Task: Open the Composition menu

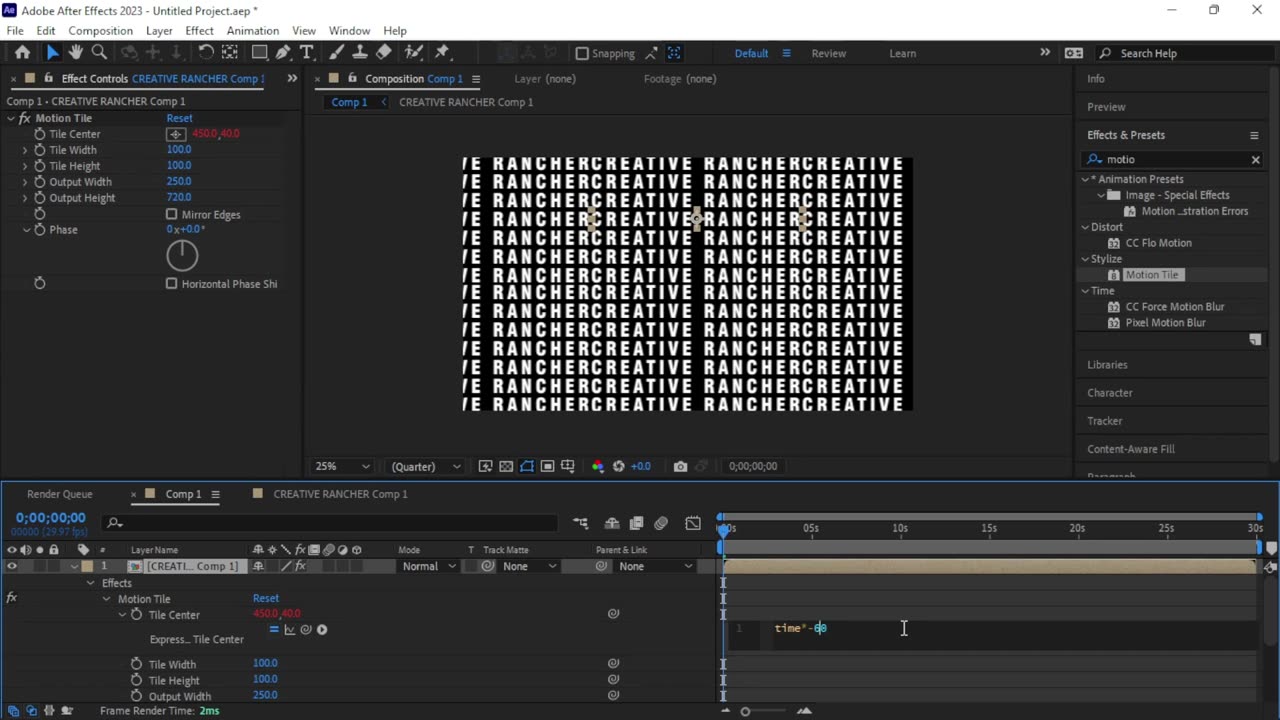Action: [100, 31]
